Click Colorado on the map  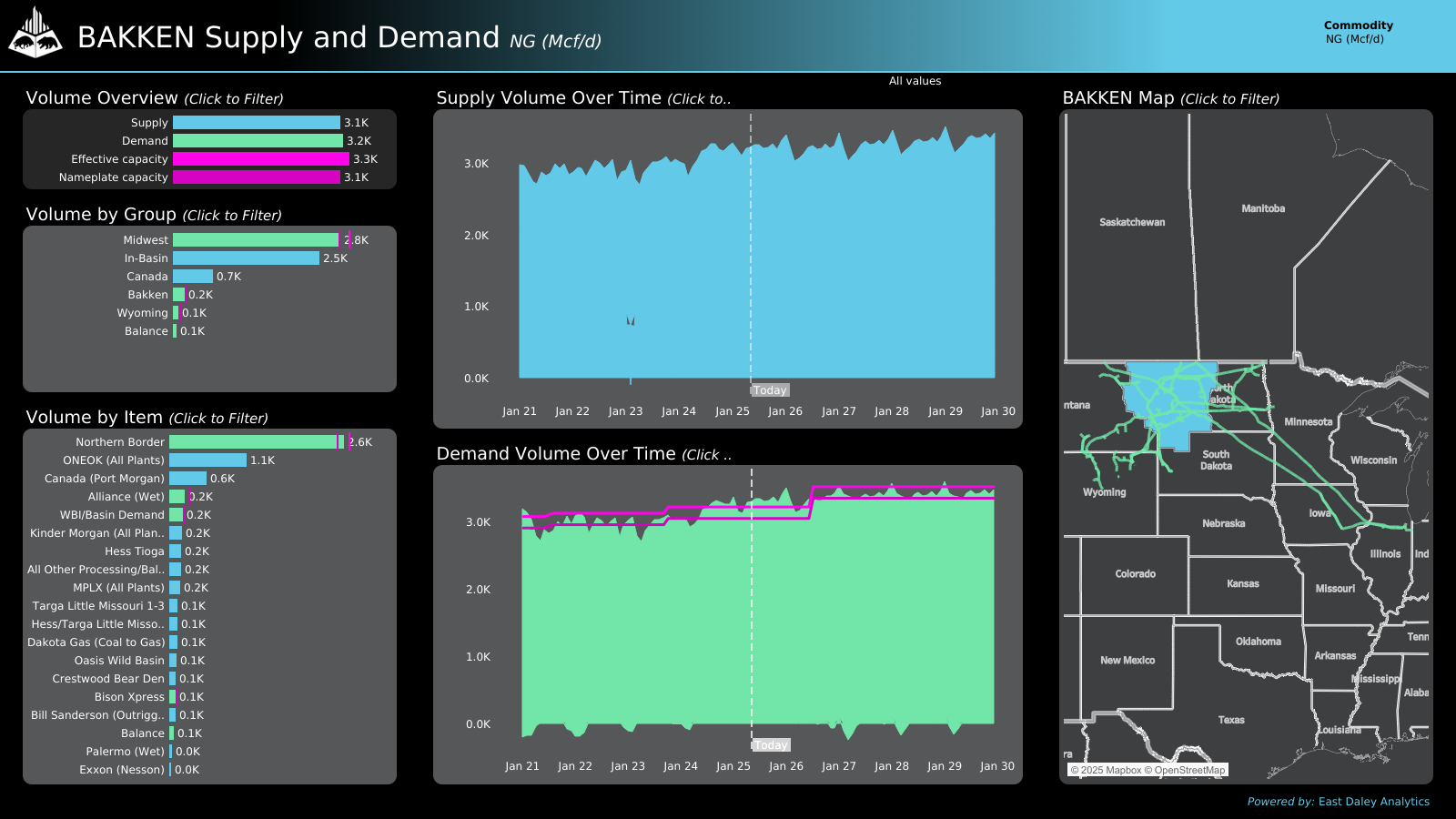(x=1135, y=574)
